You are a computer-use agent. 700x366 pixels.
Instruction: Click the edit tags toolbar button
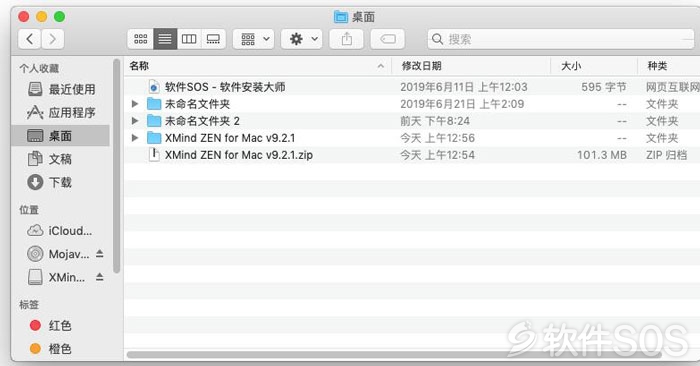click(388, 39)
